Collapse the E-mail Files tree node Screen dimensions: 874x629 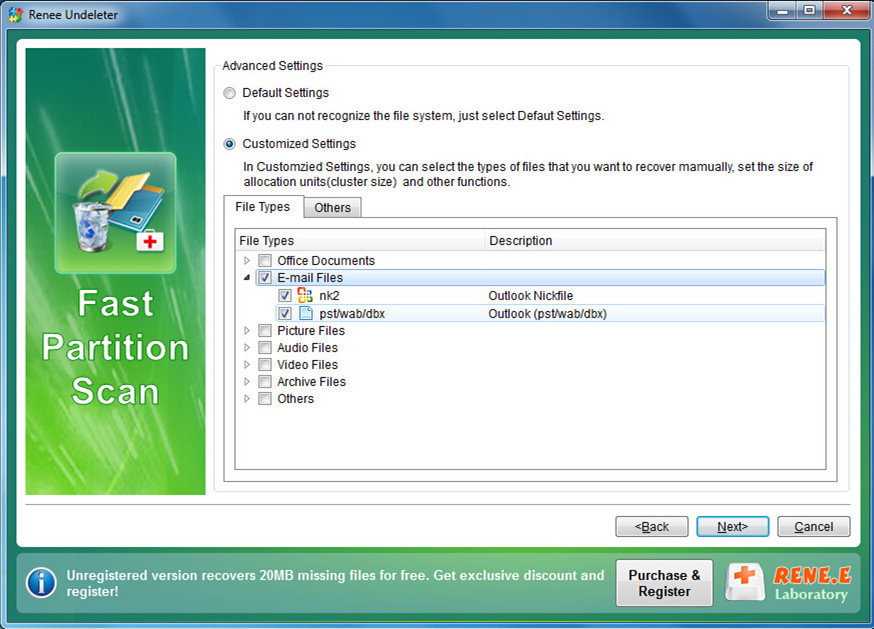[x=247, y=278]
